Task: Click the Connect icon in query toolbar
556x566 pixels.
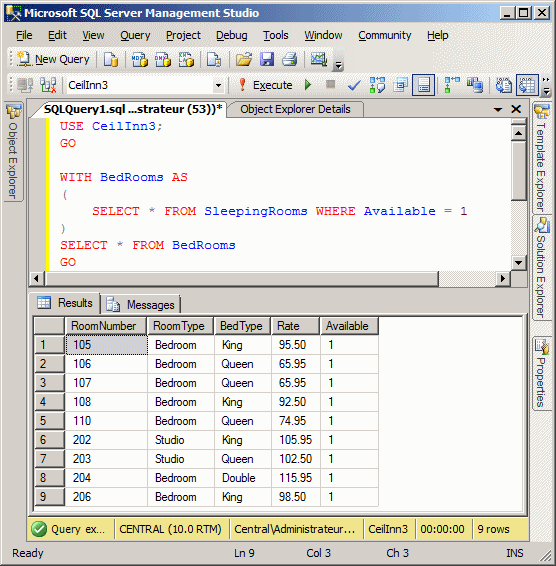Action: tap(25, 86)
